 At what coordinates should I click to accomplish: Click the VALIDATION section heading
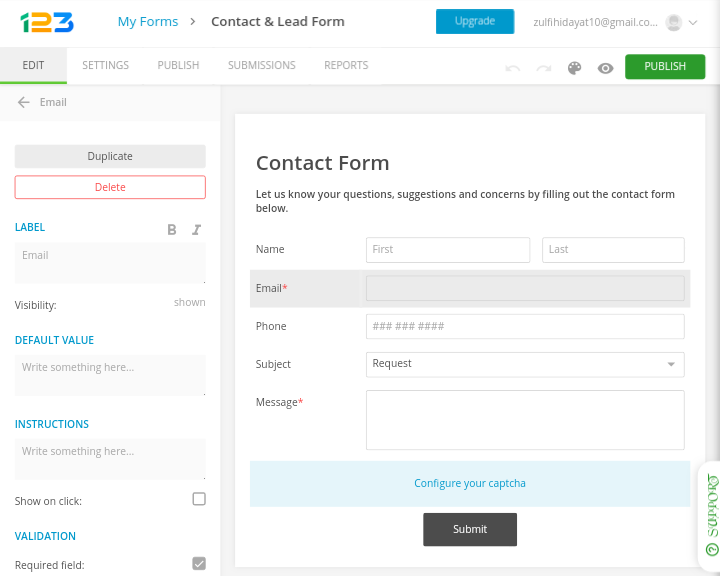pos(45,536)
